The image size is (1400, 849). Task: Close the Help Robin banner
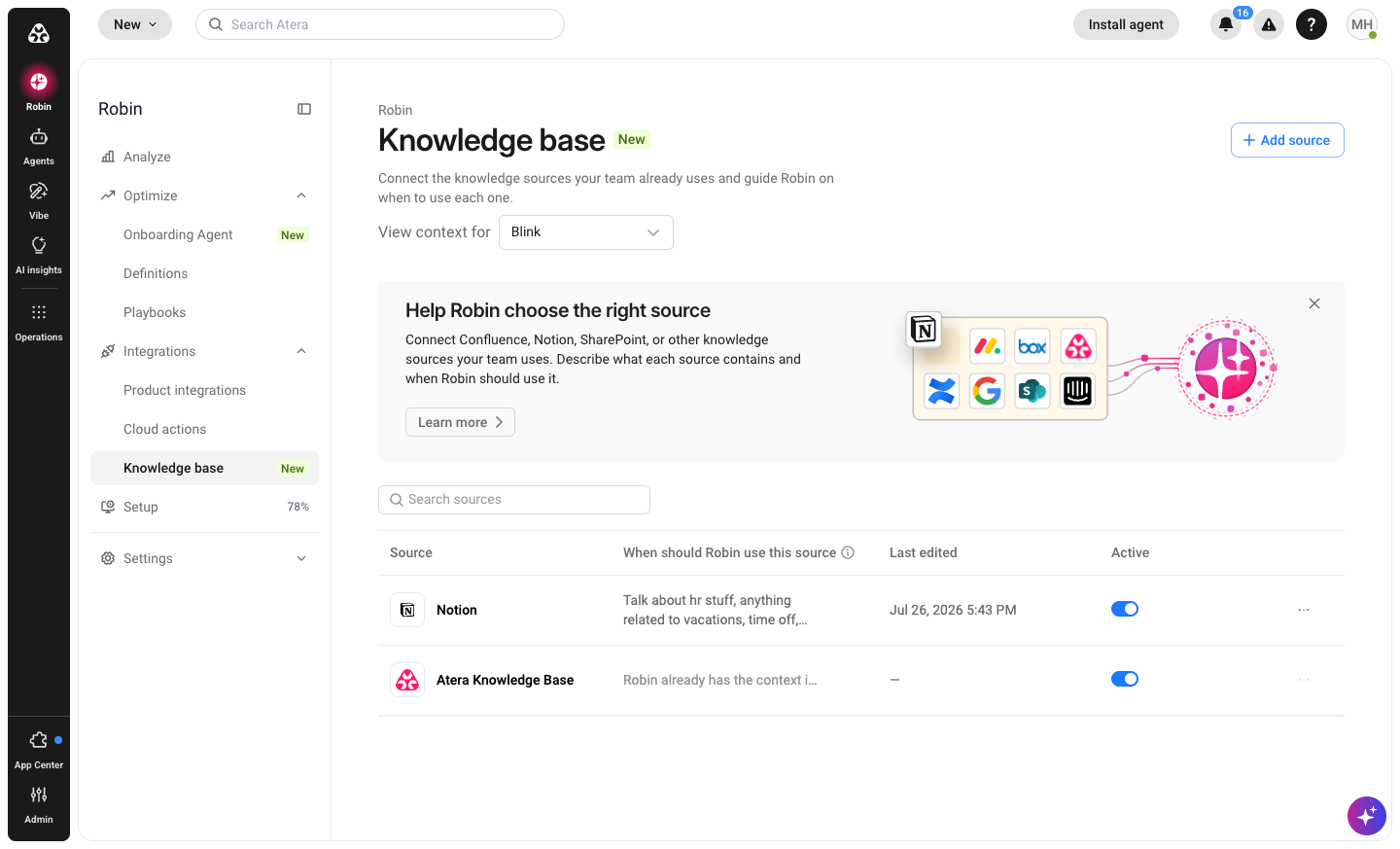pos(1314,303)
